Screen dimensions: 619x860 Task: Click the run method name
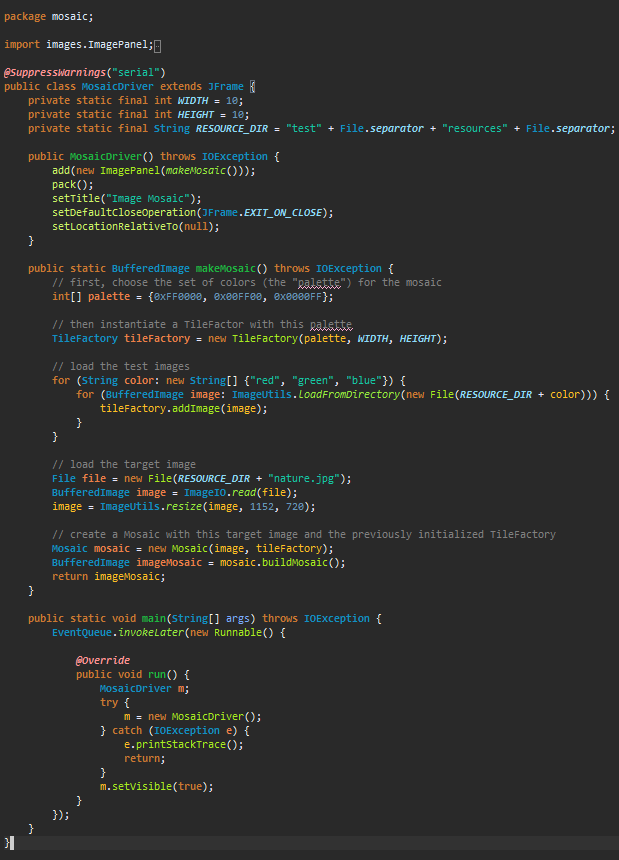[157, 675]
